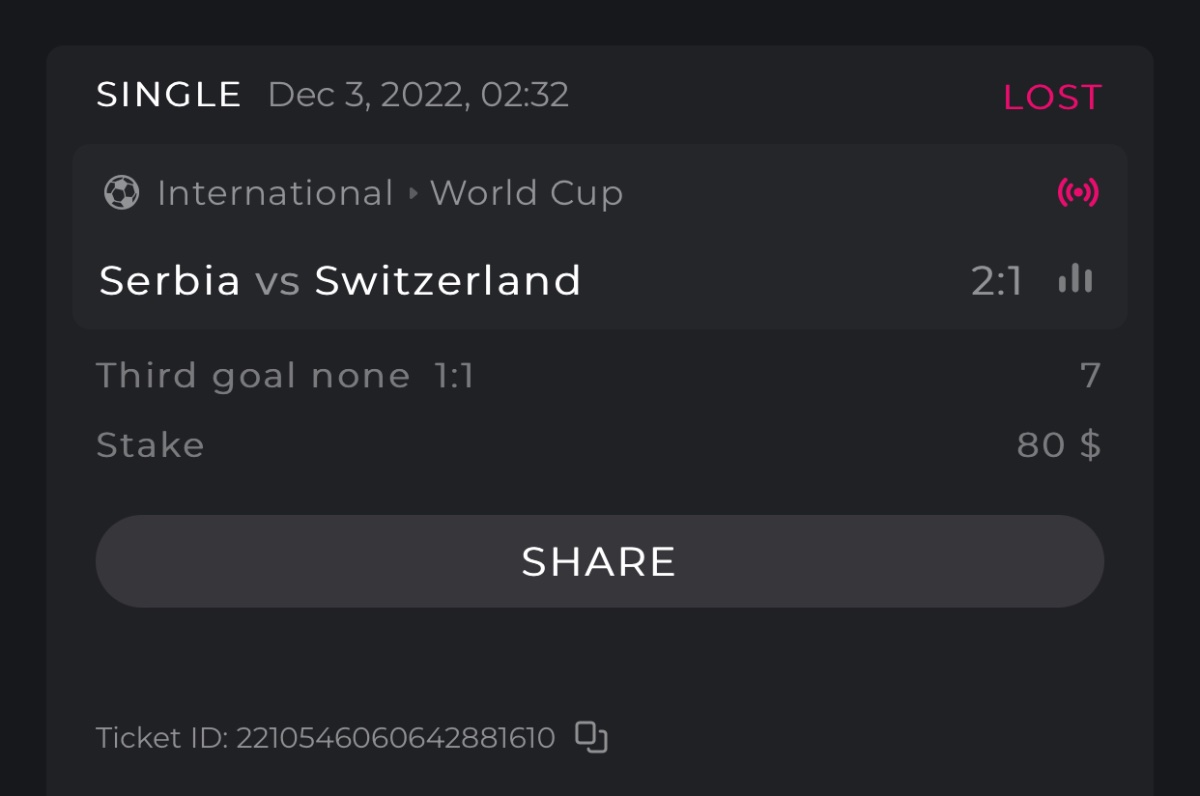Click the Serbia team name
The width and height of the screenshot is (1200, 796).
170,281
